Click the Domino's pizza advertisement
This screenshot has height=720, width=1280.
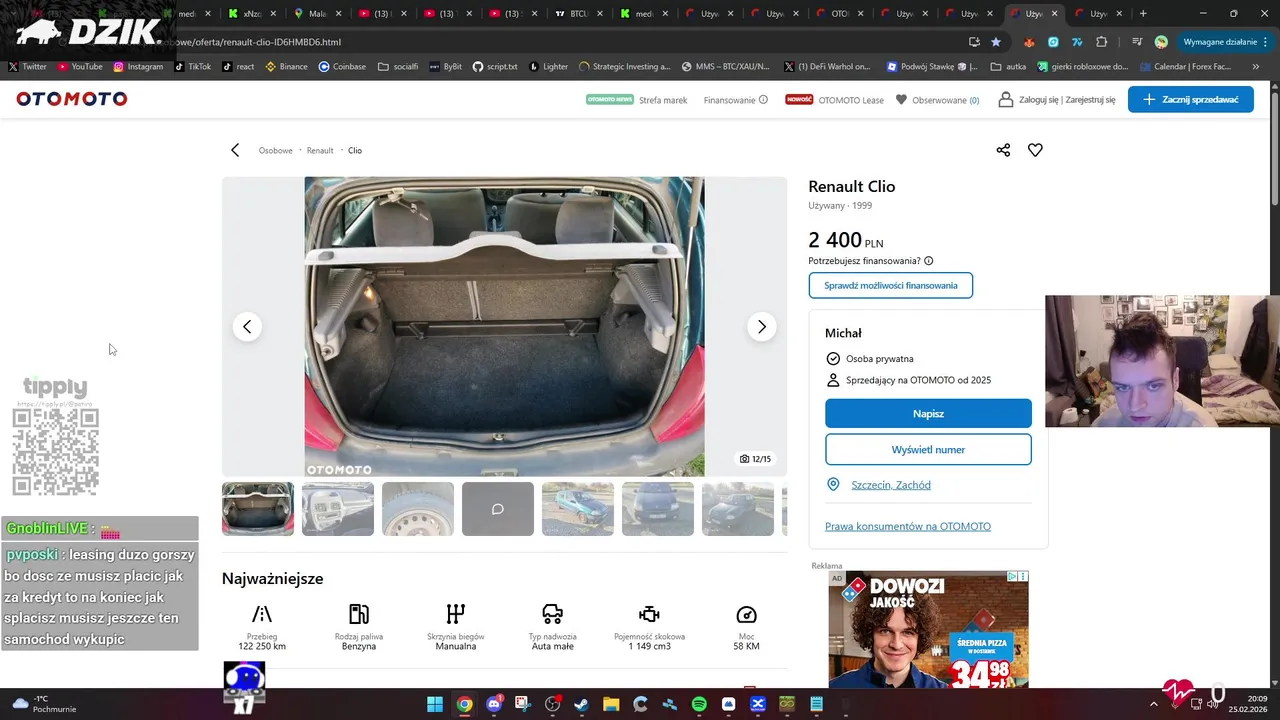coord(928,629)
